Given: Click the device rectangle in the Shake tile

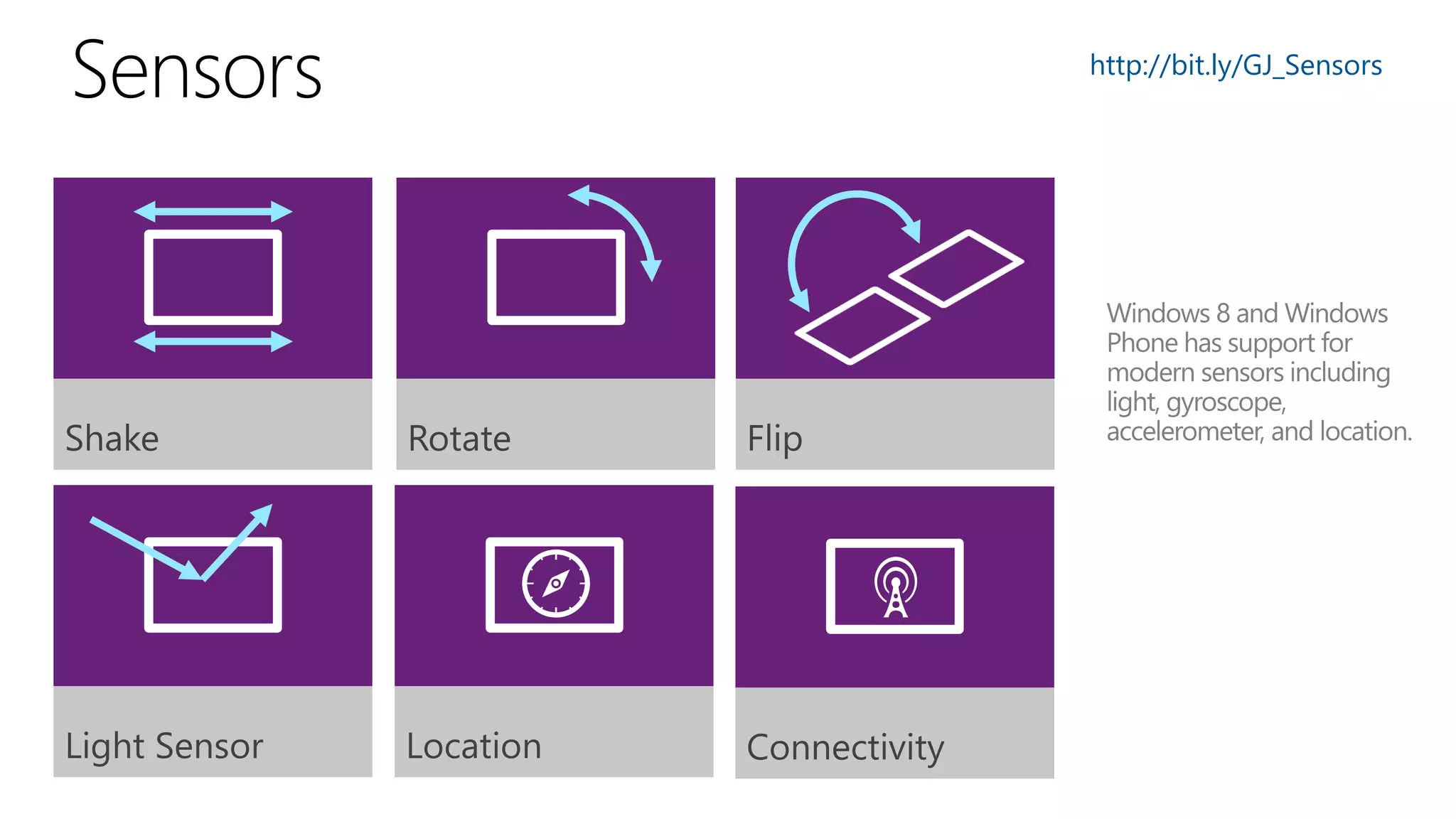Looking at the screenshot, I should pyautogui.click(x=213, y=277).
